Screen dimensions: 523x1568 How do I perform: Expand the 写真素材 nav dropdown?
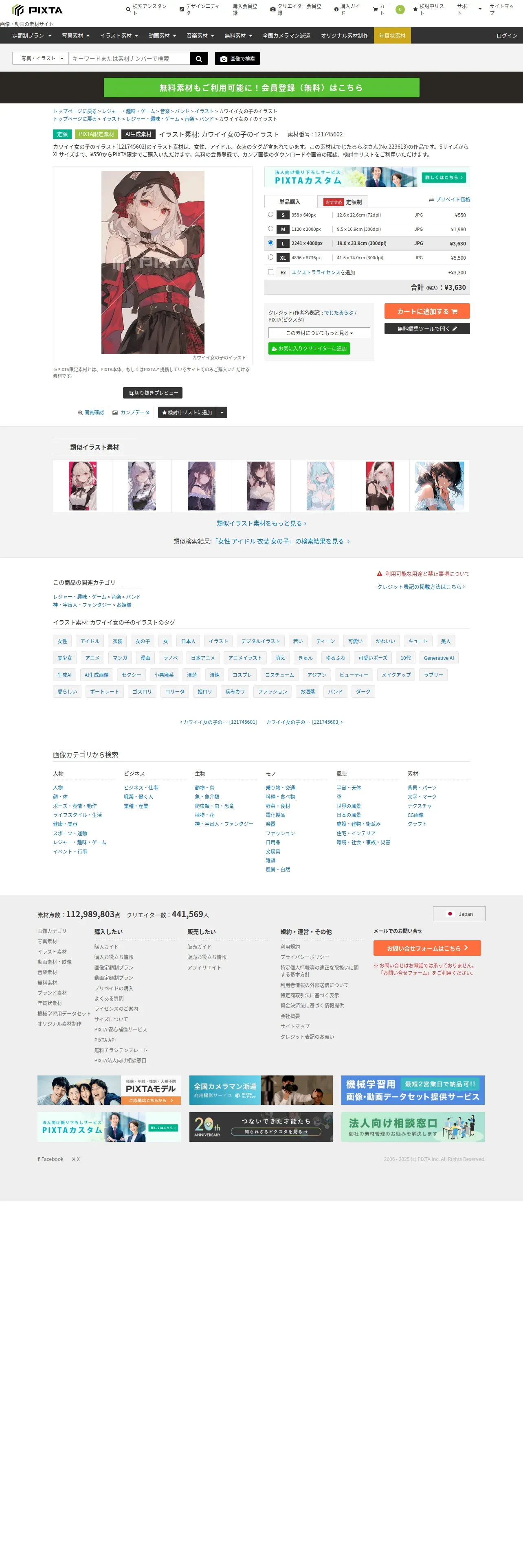coord(75,36)
